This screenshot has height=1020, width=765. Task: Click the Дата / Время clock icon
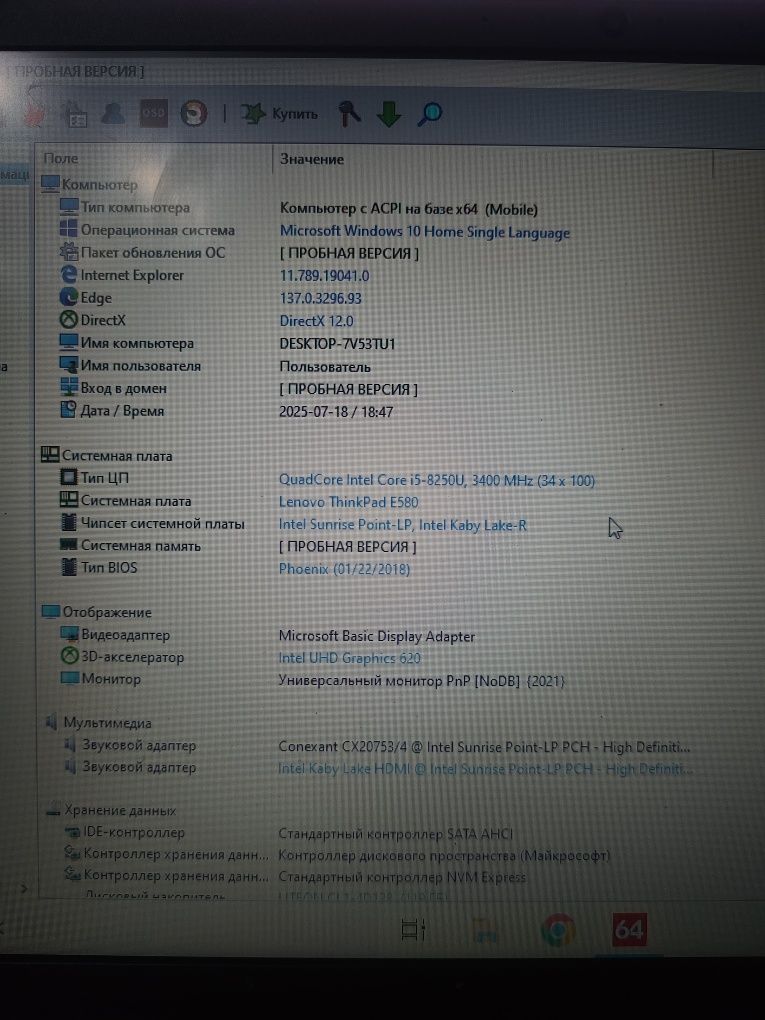point(68,410)
